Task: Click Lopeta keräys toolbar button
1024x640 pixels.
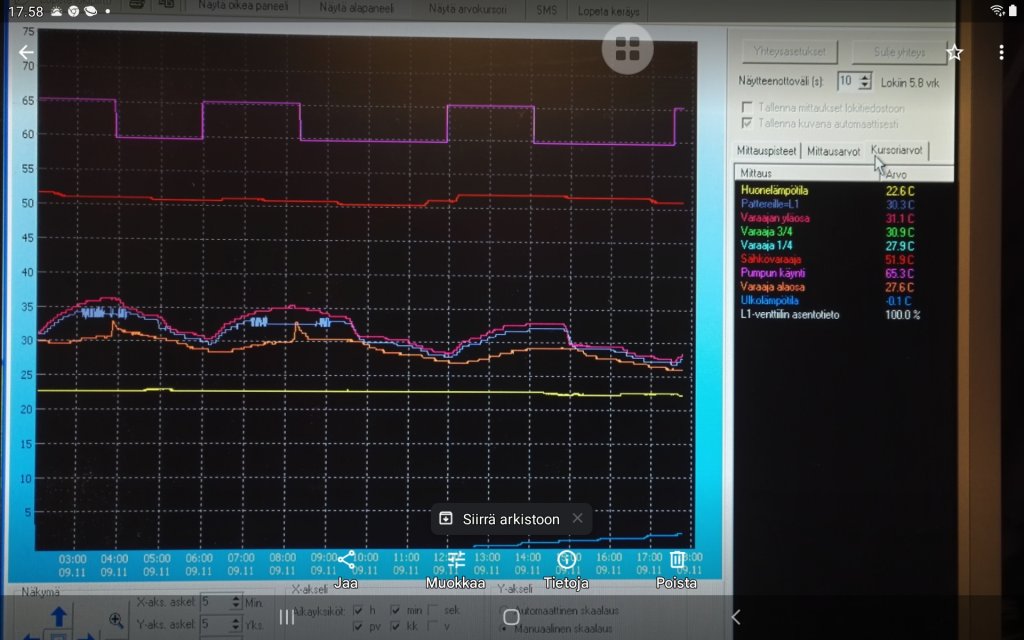Action: coord(609,11)
